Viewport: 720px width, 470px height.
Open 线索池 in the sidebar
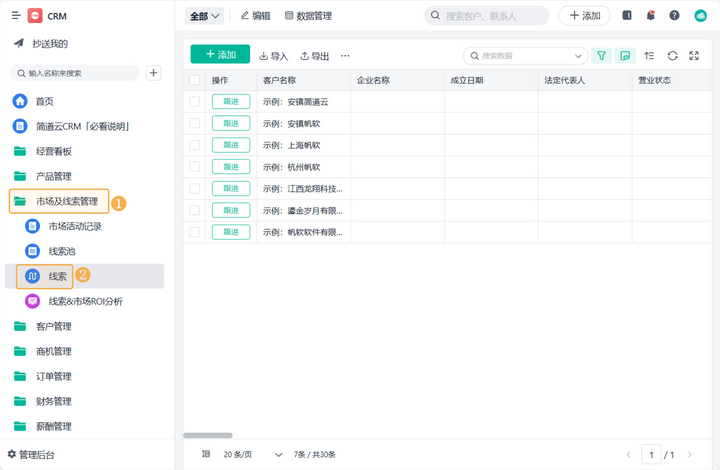62,251
